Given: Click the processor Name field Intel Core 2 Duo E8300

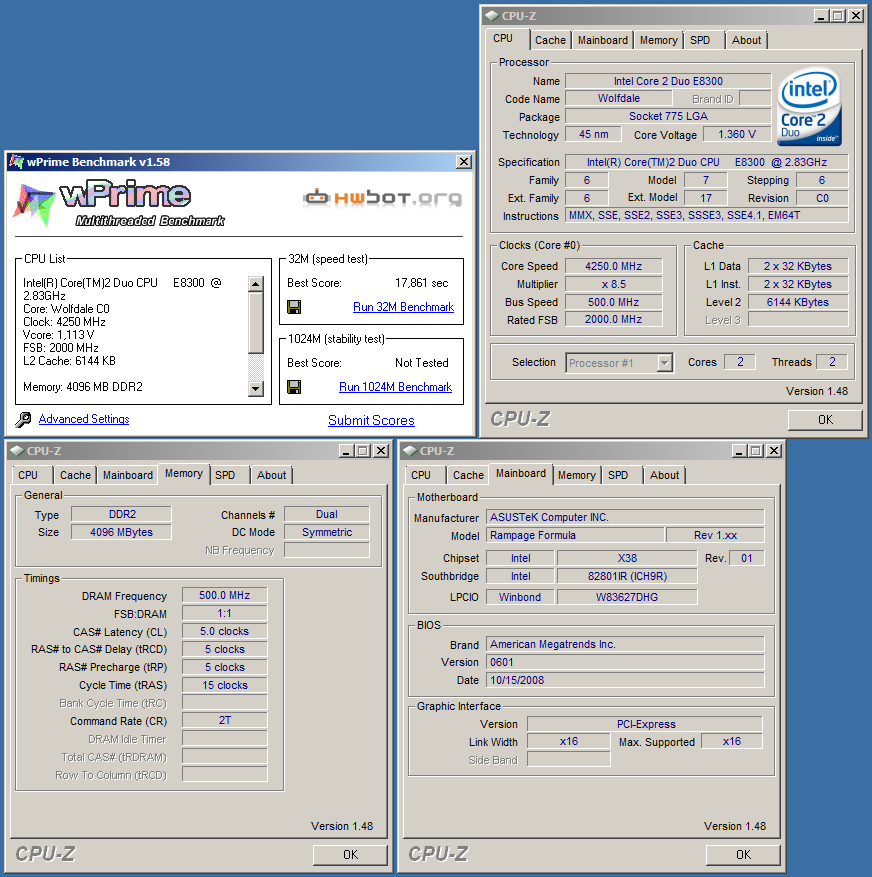Looking at the screenshot, I should 668,81.
